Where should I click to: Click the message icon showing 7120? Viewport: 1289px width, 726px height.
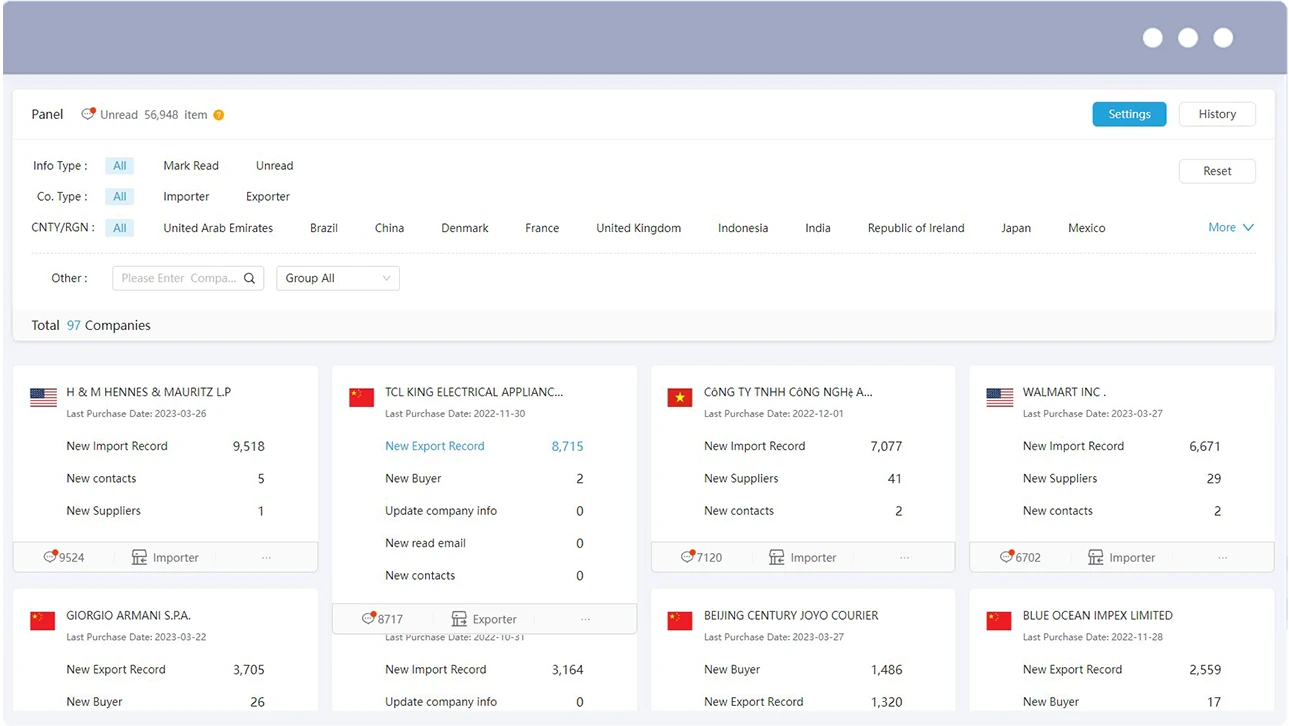688,557
